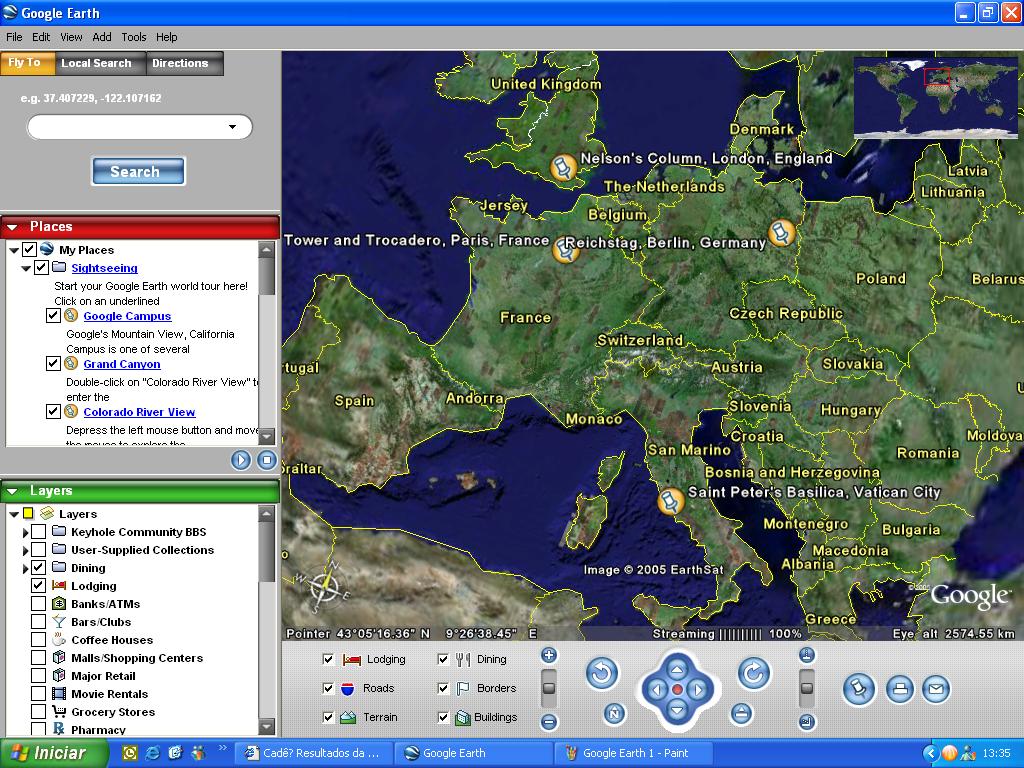Select the Eiffel Tower Paris placemark icon
Image resolution: width=1024 pixels, height=768 pixels.
click(566, 250)
